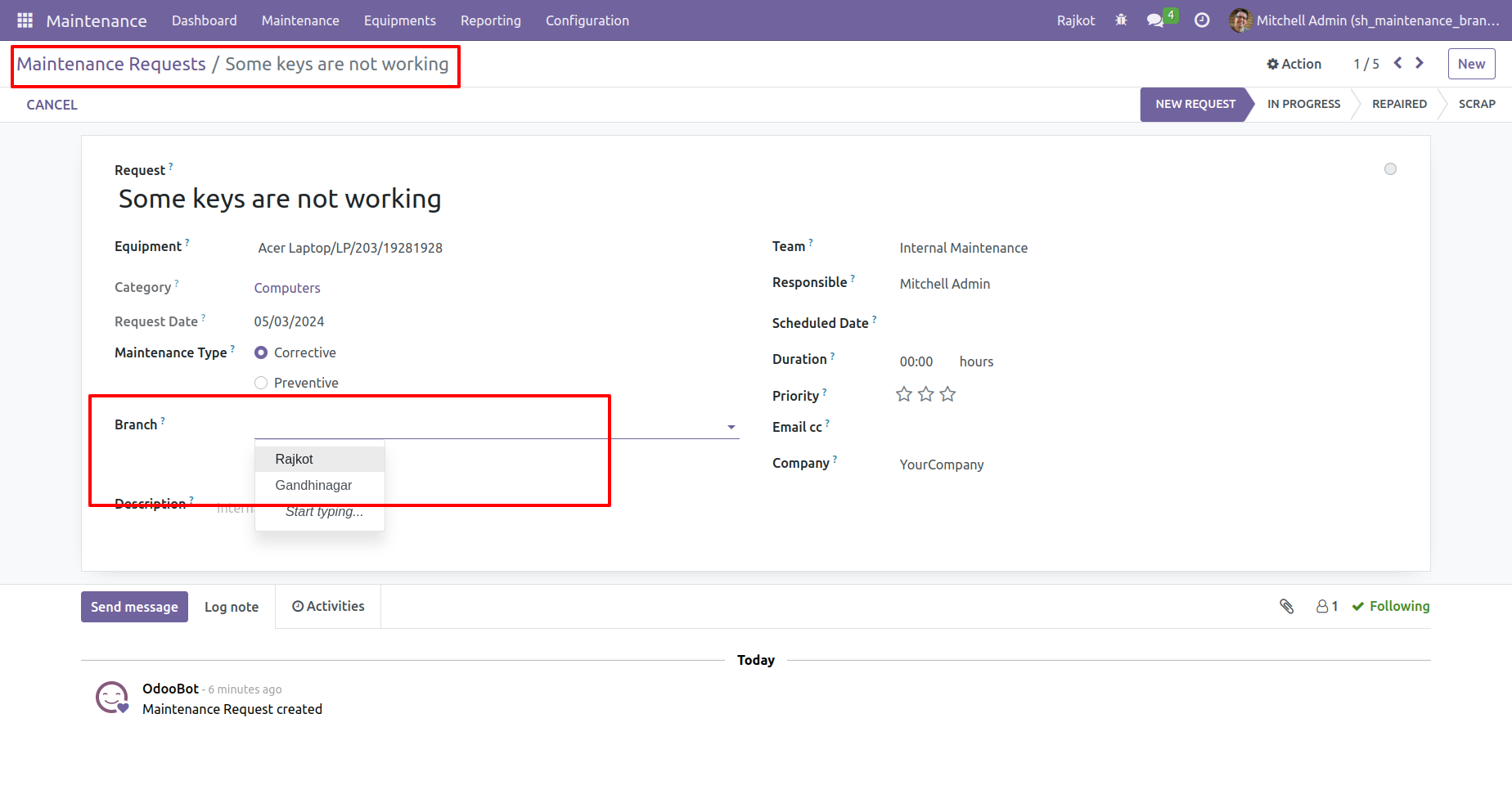Open the conversations chat icon

[1155, 20]
